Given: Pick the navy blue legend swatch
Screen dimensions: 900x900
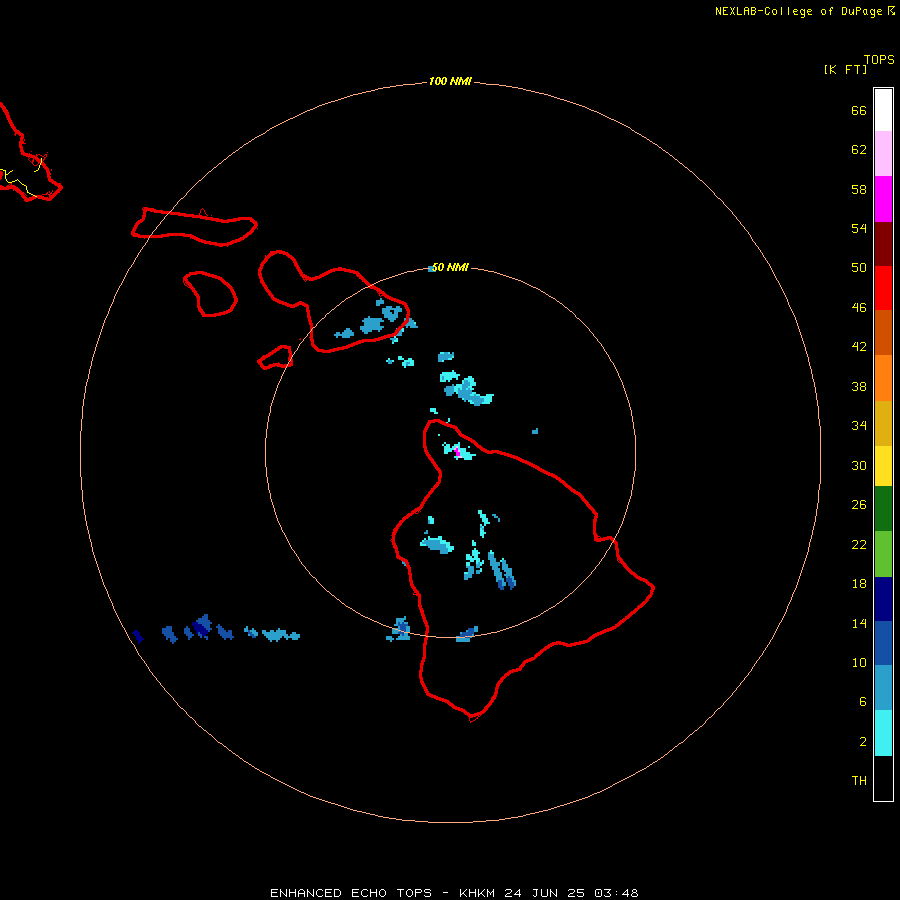Looking at the screenshot, I should click(883, 599).
